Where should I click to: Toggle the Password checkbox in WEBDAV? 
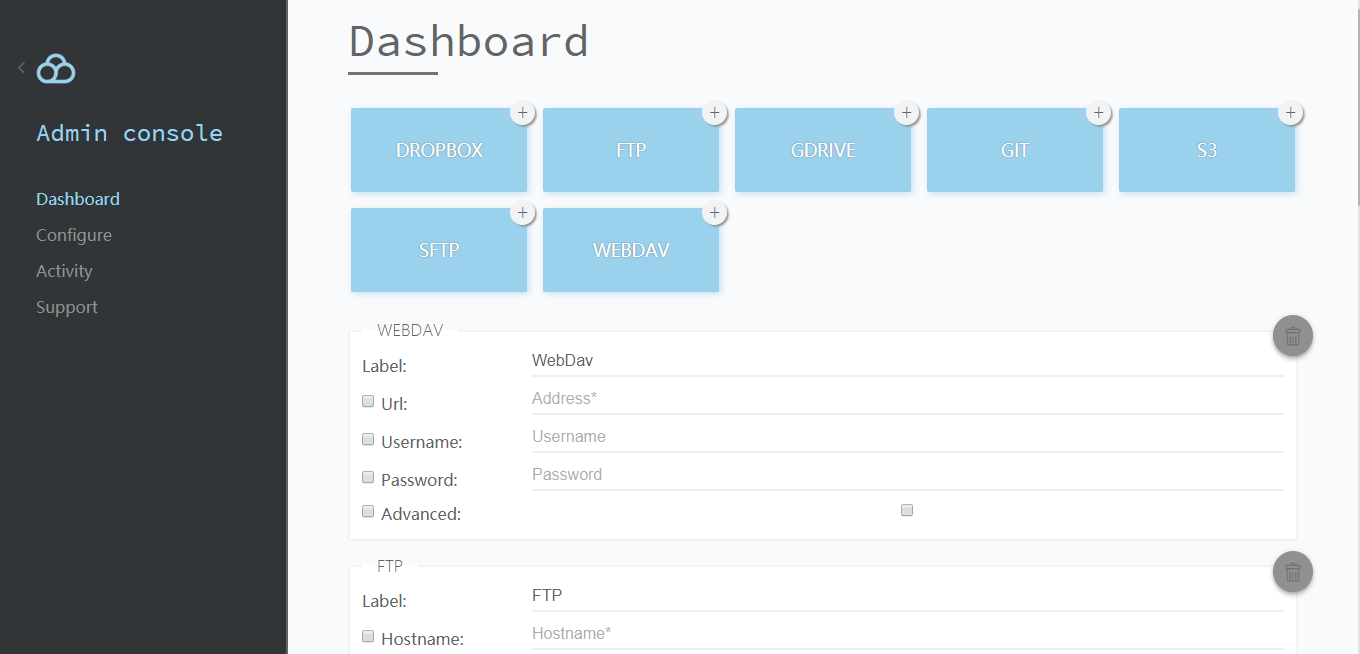coord(368,477)
